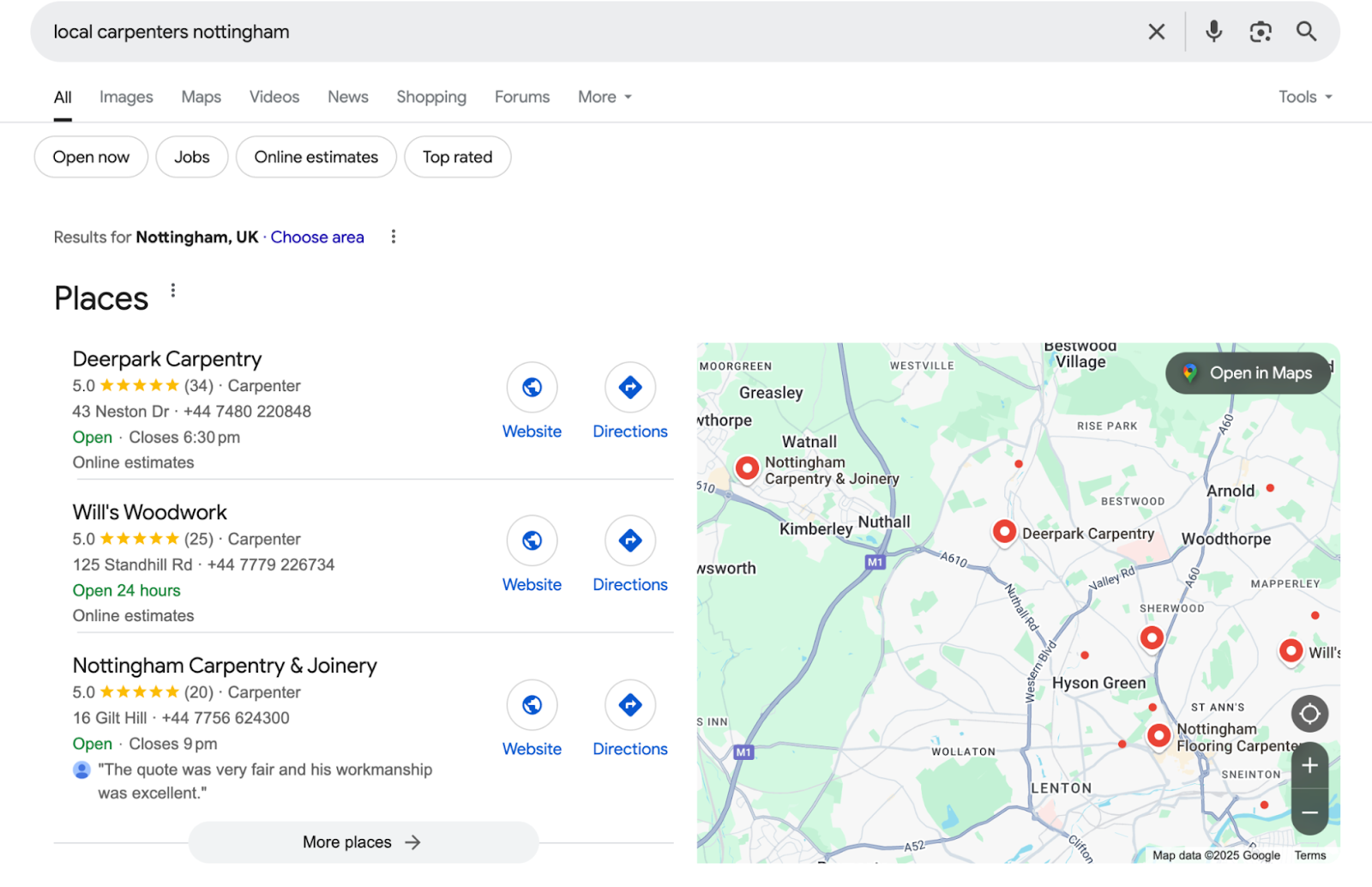Click the 125 Standhill Rd address text
The image size is (1372, 887).
point(133,565)
